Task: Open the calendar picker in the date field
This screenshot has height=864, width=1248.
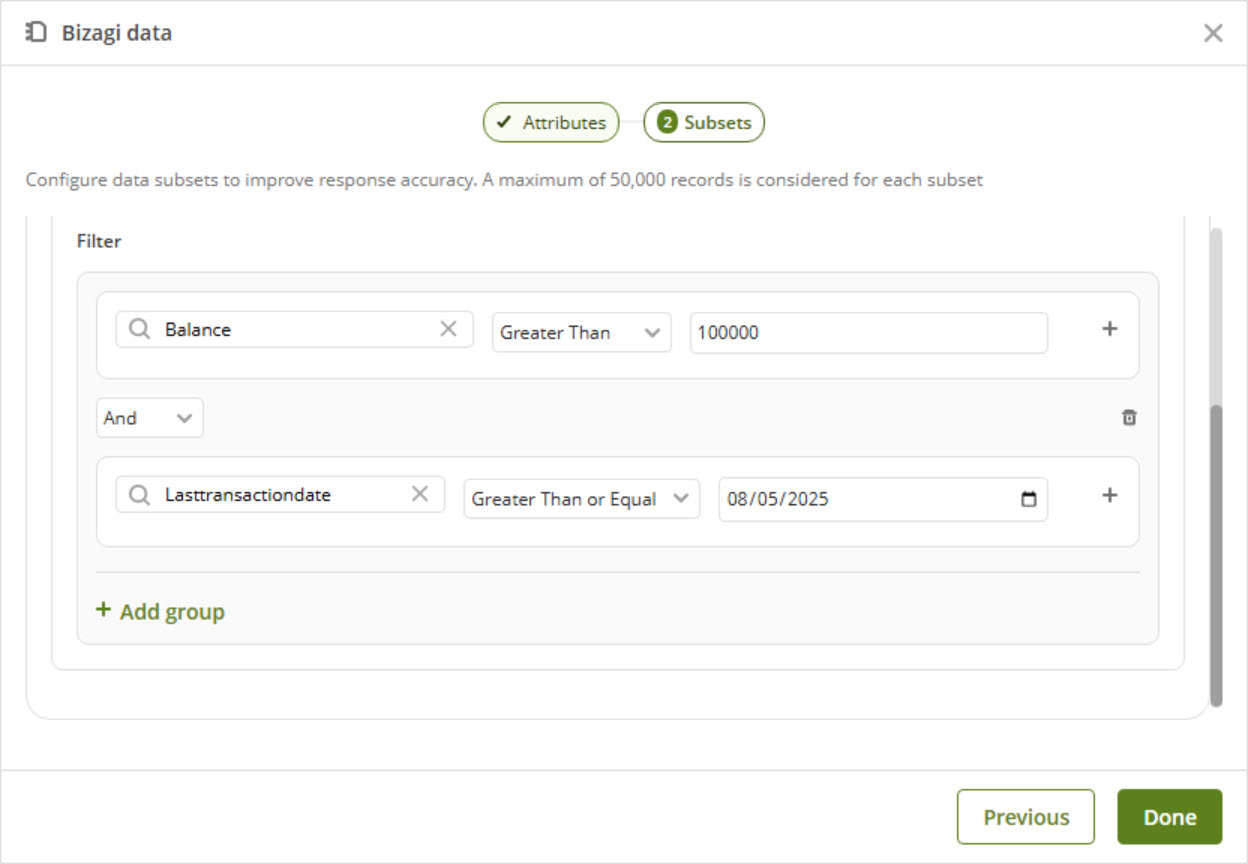Action: pos(1028,499)
